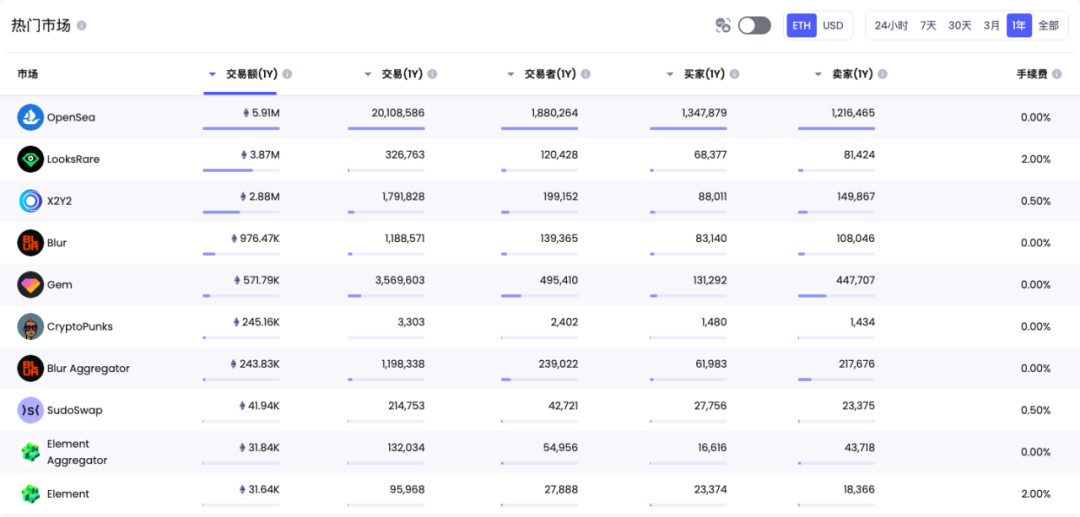
Task: Click the Element Aggregator green logo
Action: pyautogui.click(x=30, y=452)
